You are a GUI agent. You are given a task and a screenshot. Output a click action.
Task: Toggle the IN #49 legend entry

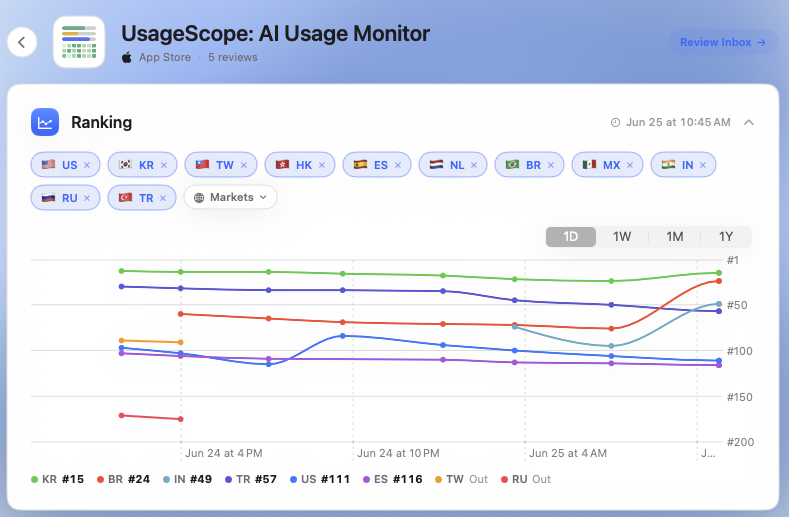[187, 479]
